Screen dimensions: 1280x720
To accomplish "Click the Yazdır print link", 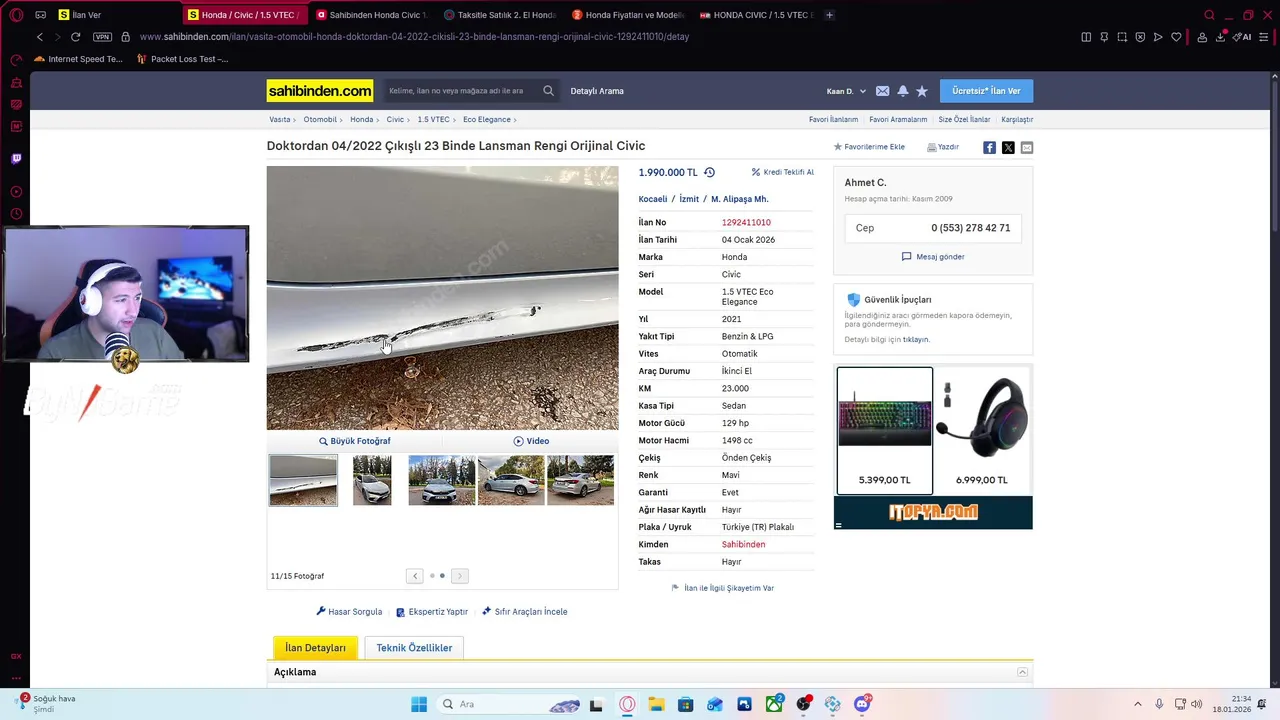I will pyautogui.click(x=943, y=147).
